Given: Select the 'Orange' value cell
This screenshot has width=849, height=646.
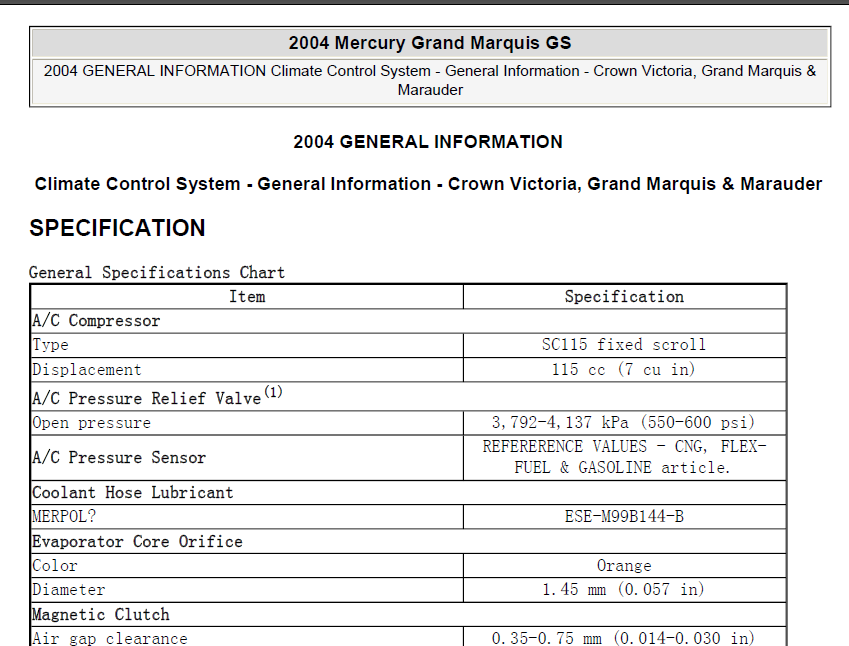Looking at the screenshot, I should (624, 566).
